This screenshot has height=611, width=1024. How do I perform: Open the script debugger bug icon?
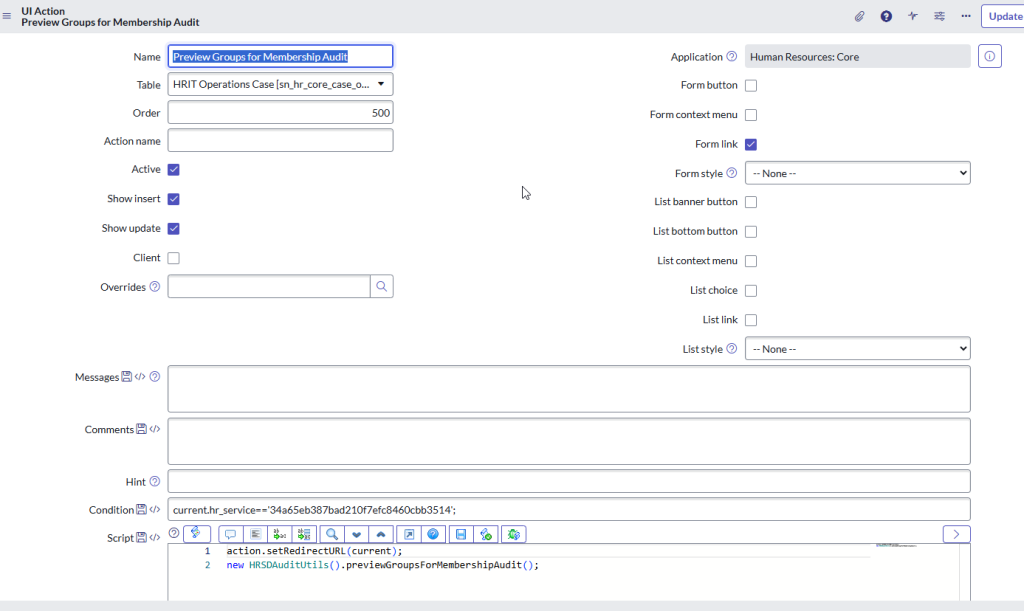[x=514, y=534]
